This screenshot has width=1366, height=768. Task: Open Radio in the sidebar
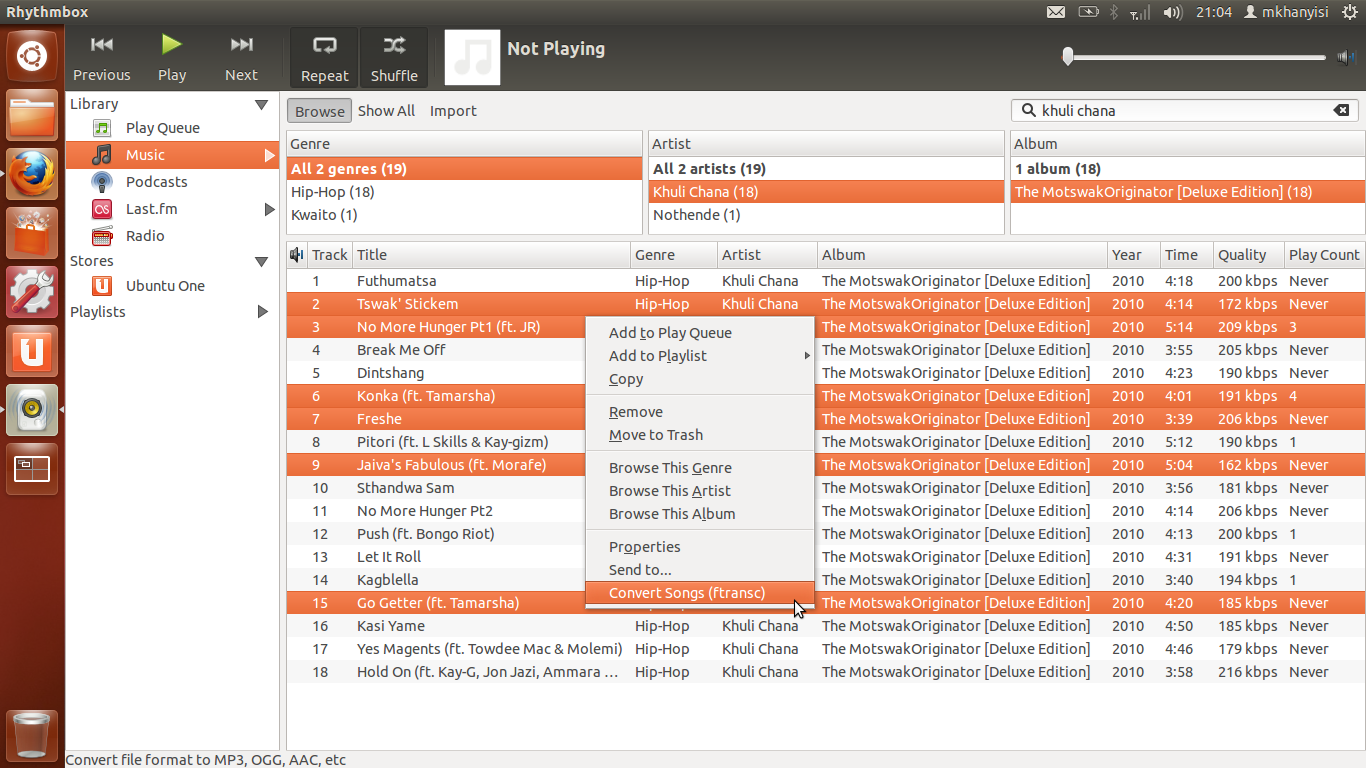point(145,236)
